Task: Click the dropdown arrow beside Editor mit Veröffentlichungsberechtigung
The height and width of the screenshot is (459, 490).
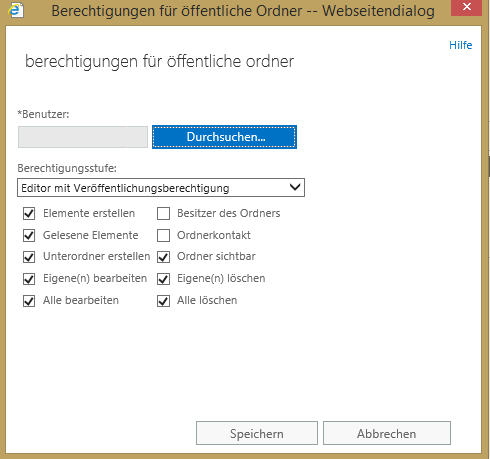Action: pyautogui.click(x=295, y=187)
